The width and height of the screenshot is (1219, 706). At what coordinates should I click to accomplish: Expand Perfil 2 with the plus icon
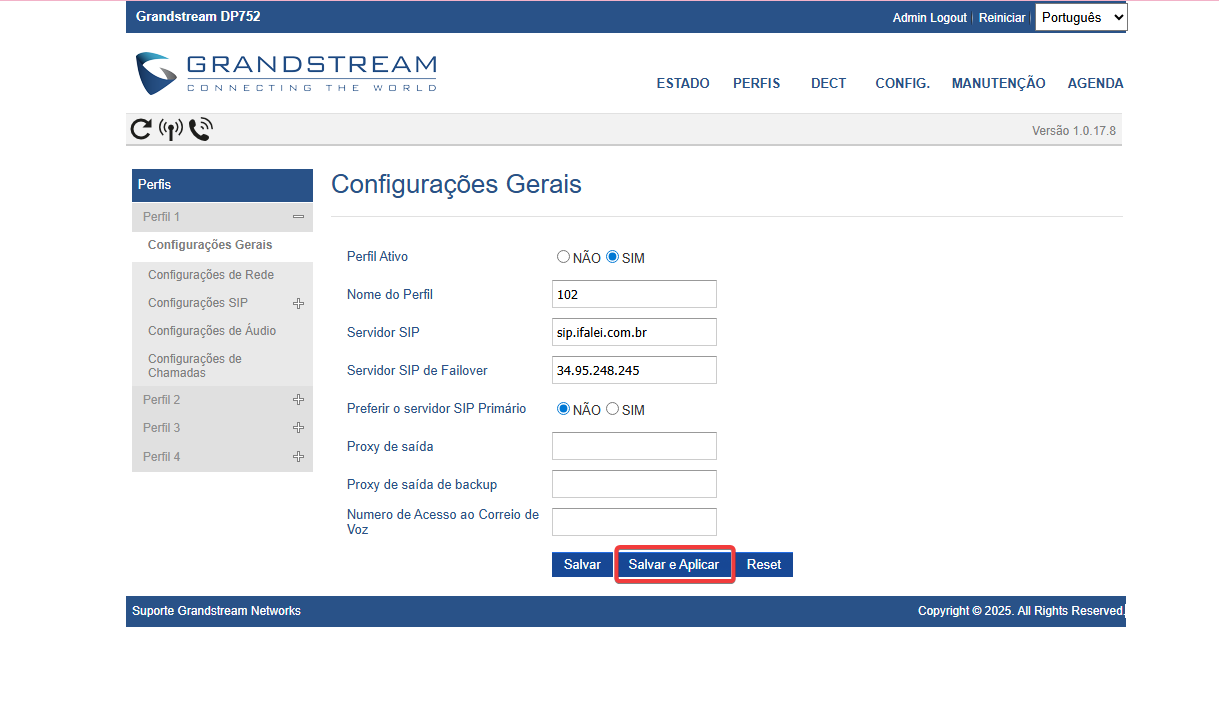[298, 400]
